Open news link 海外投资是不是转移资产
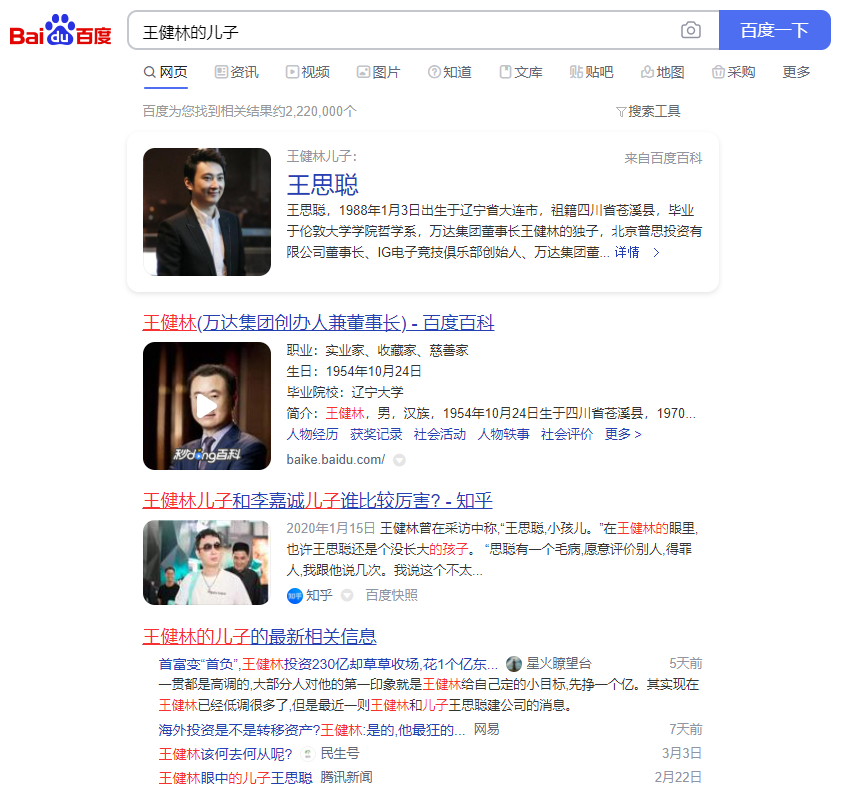Viewport: 846px width, 792px height. point(312,730)
